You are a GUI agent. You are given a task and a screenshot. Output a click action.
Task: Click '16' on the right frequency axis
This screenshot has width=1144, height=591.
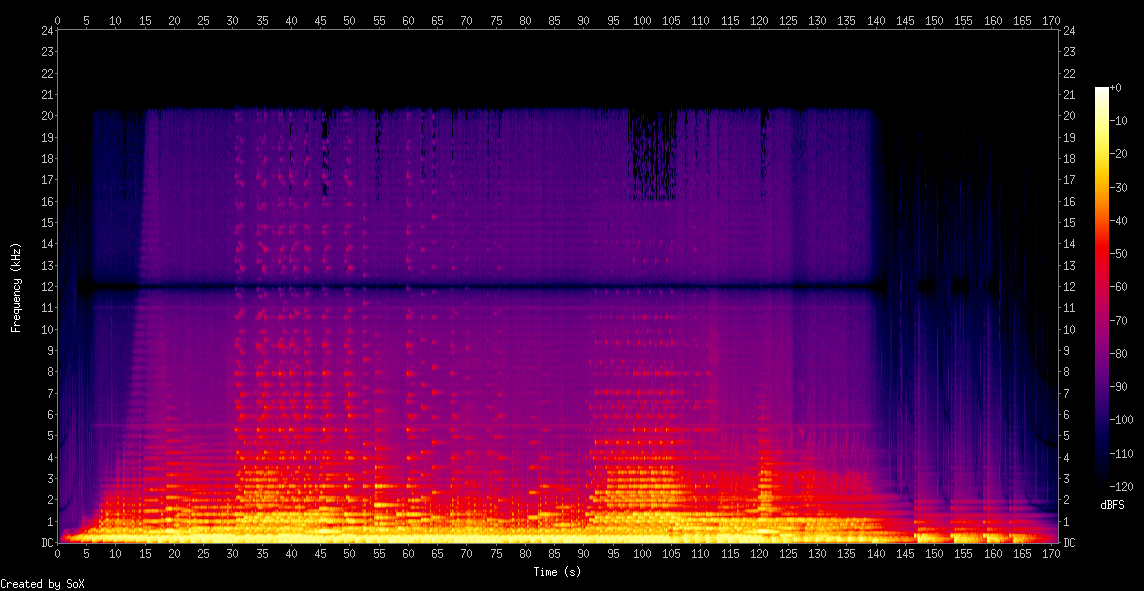tap(1069, 201)
